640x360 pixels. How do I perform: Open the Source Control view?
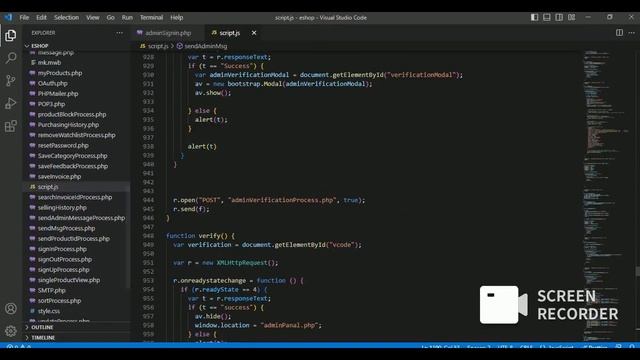11,80
